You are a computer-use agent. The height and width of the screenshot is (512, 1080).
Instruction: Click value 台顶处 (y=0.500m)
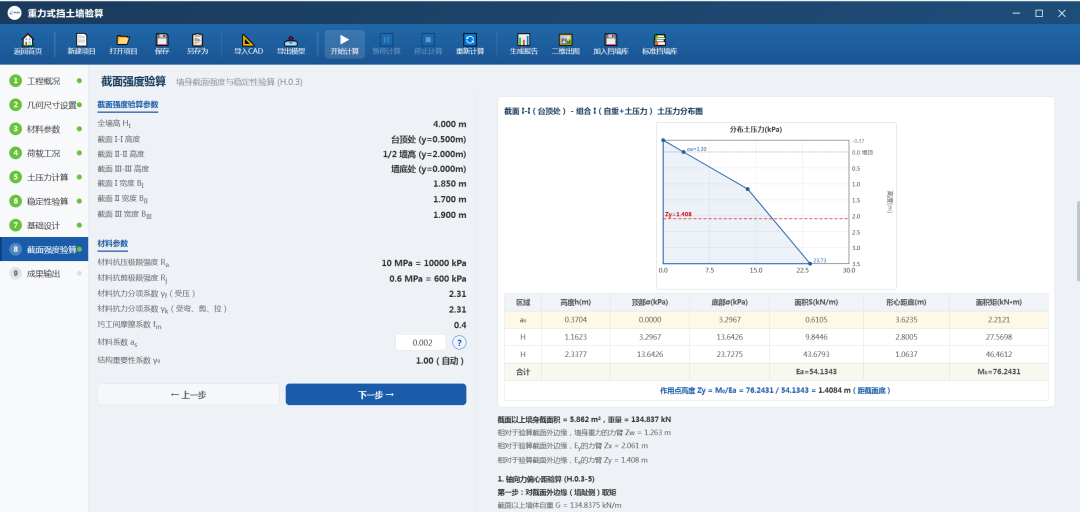coord(429,139)
